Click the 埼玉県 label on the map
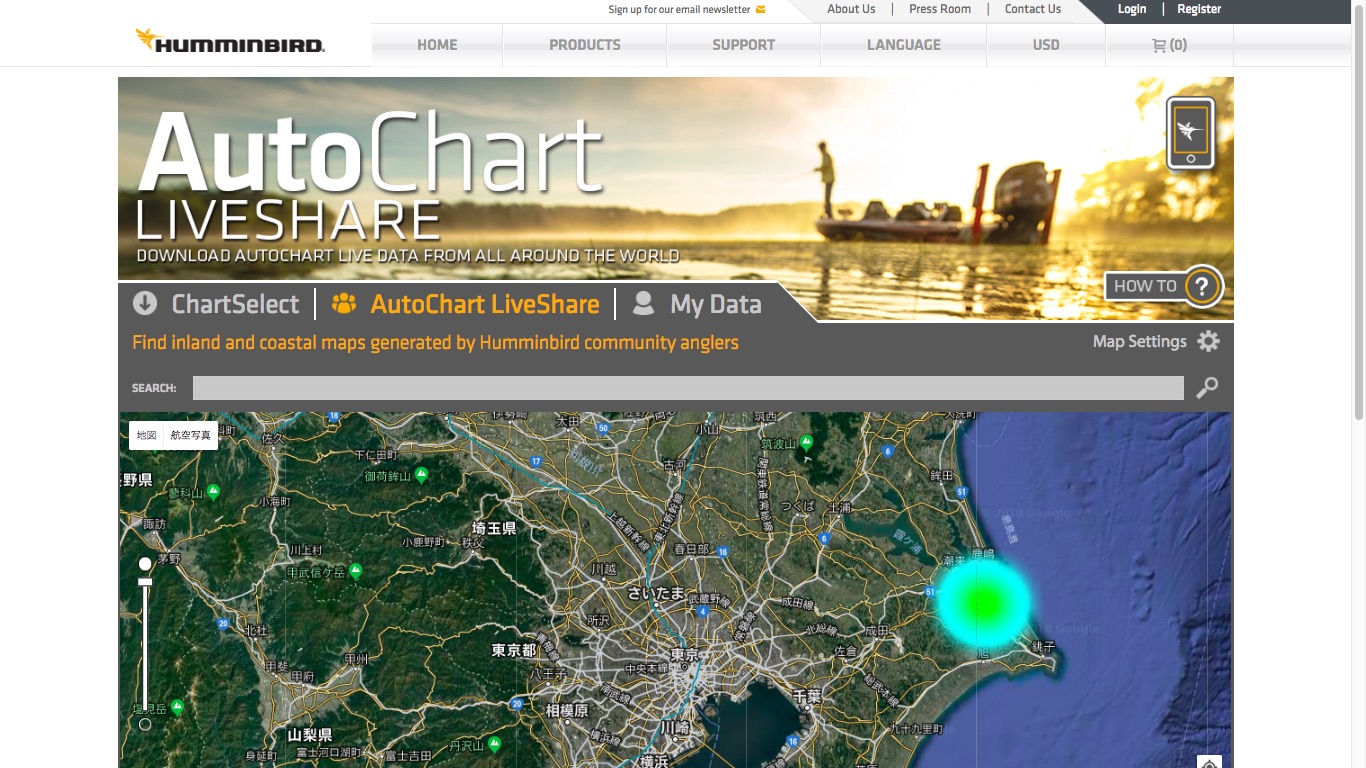The width and height of the screenshot is (1366, 768). [x=494, y=528]
